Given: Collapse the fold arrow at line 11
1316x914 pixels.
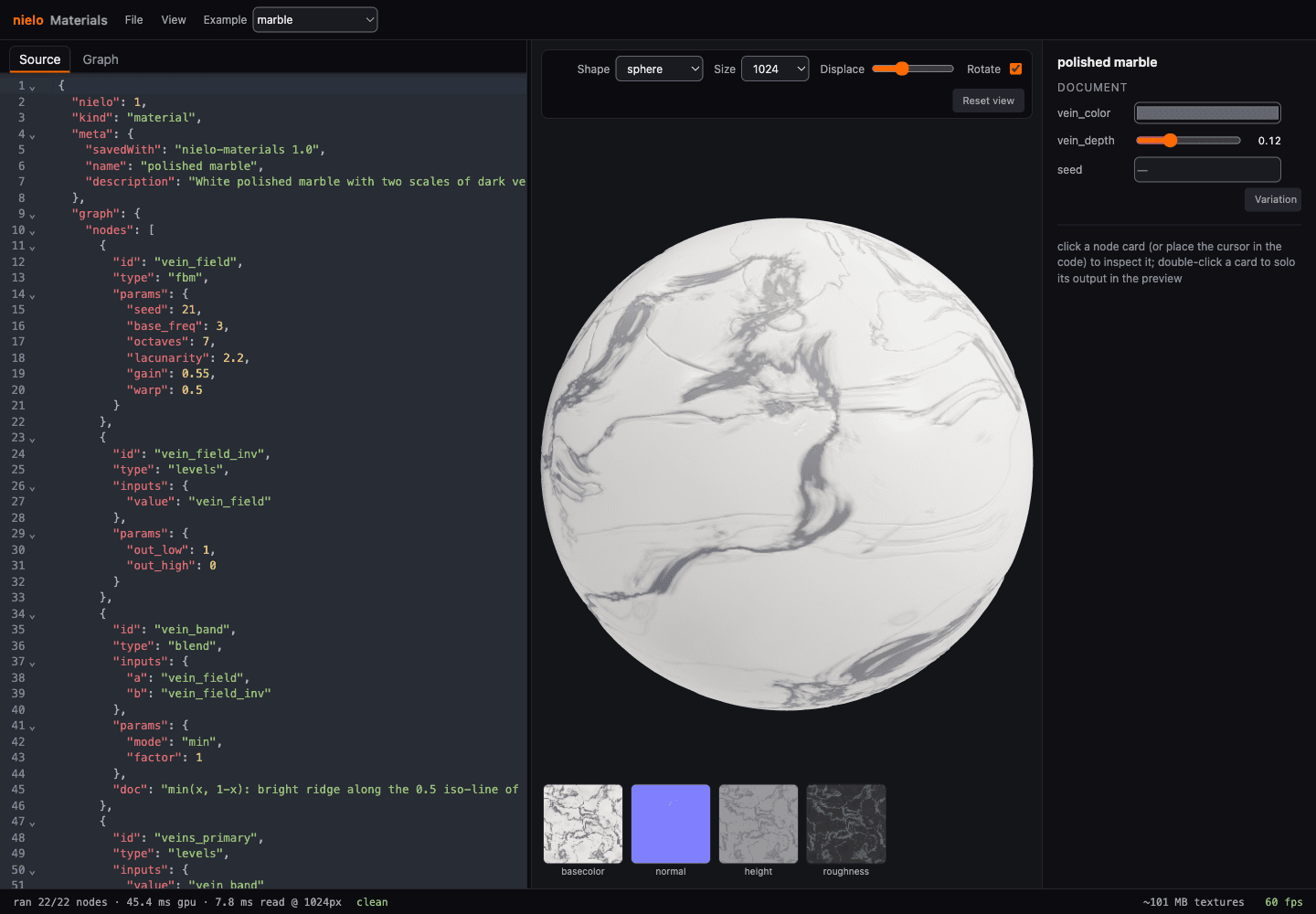Looking at the screenshot, I should tap(32, 247).
